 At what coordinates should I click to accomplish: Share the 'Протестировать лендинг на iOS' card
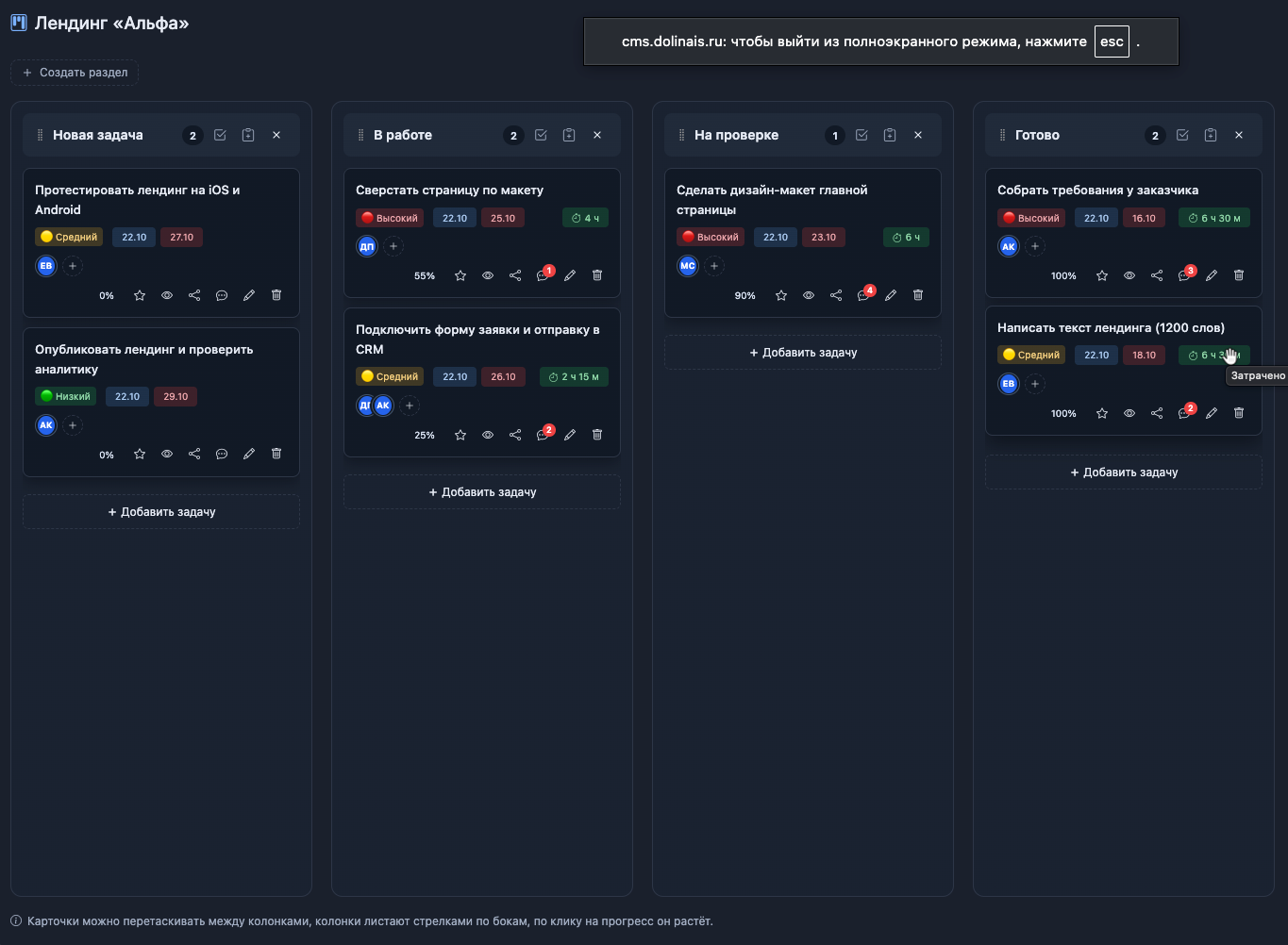point(194,295)
